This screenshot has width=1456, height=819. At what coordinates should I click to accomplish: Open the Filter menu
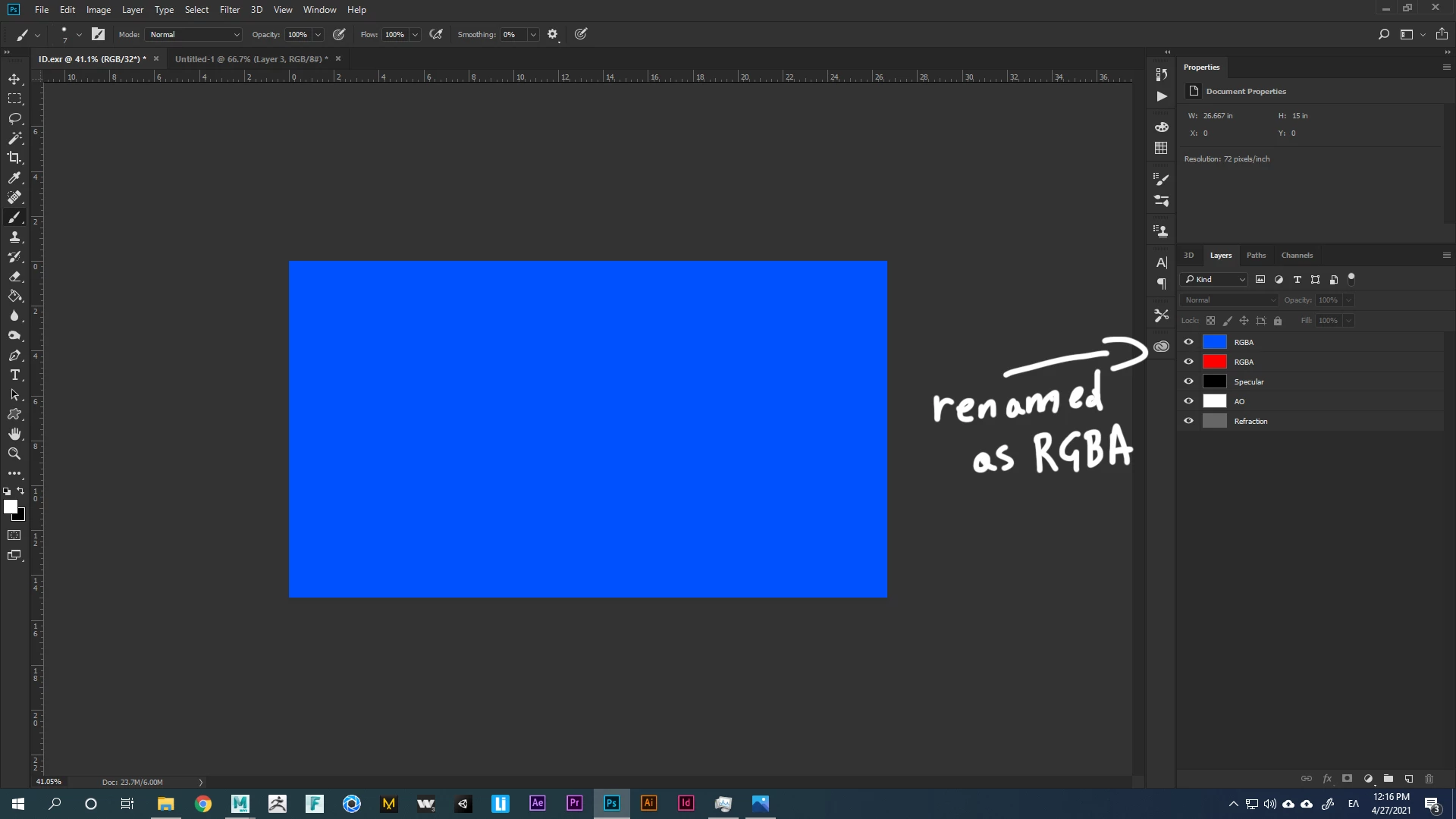pos(229,10)
